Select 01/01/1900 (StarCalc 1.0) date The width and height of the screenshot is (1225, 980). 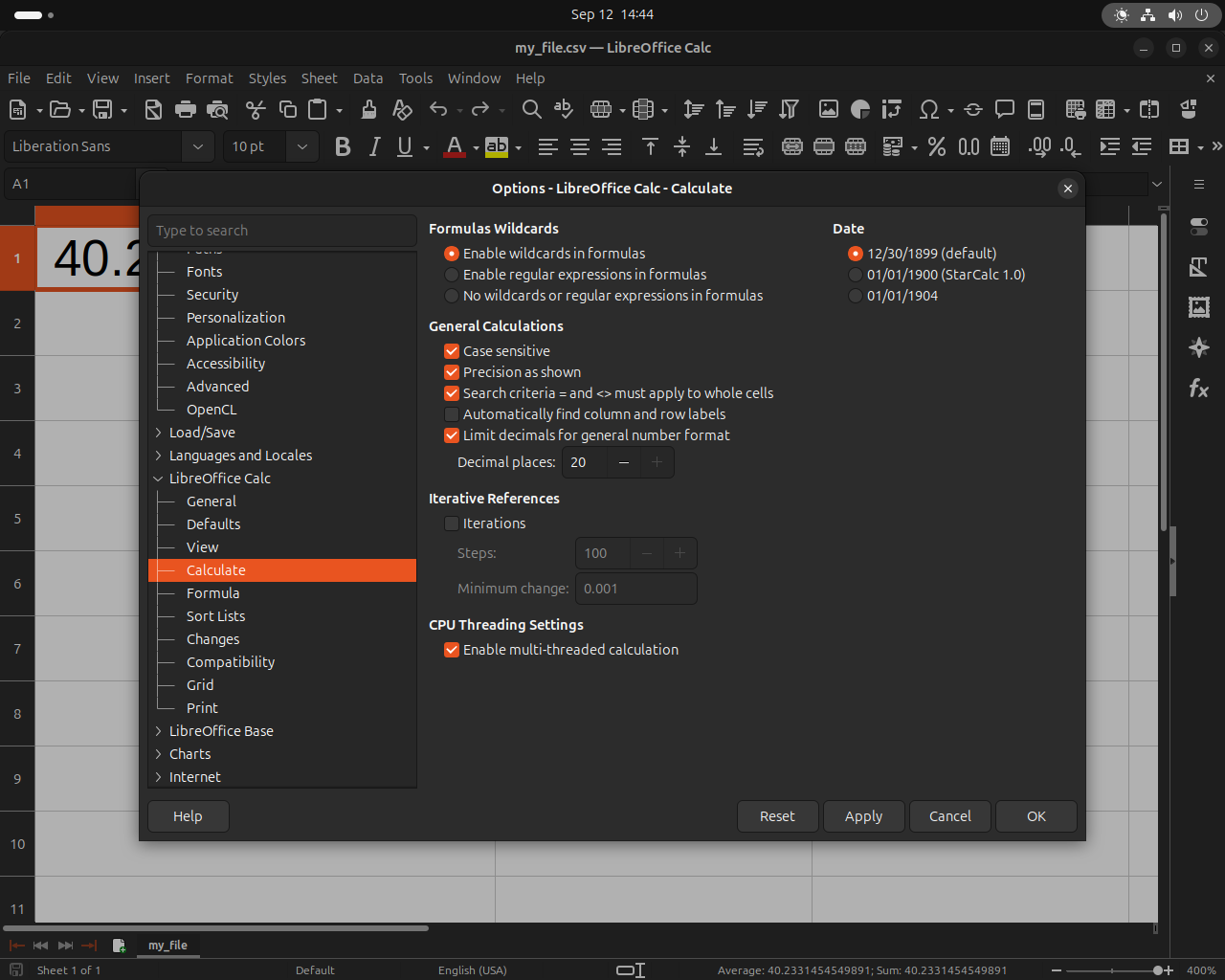(x=937, y=275)
